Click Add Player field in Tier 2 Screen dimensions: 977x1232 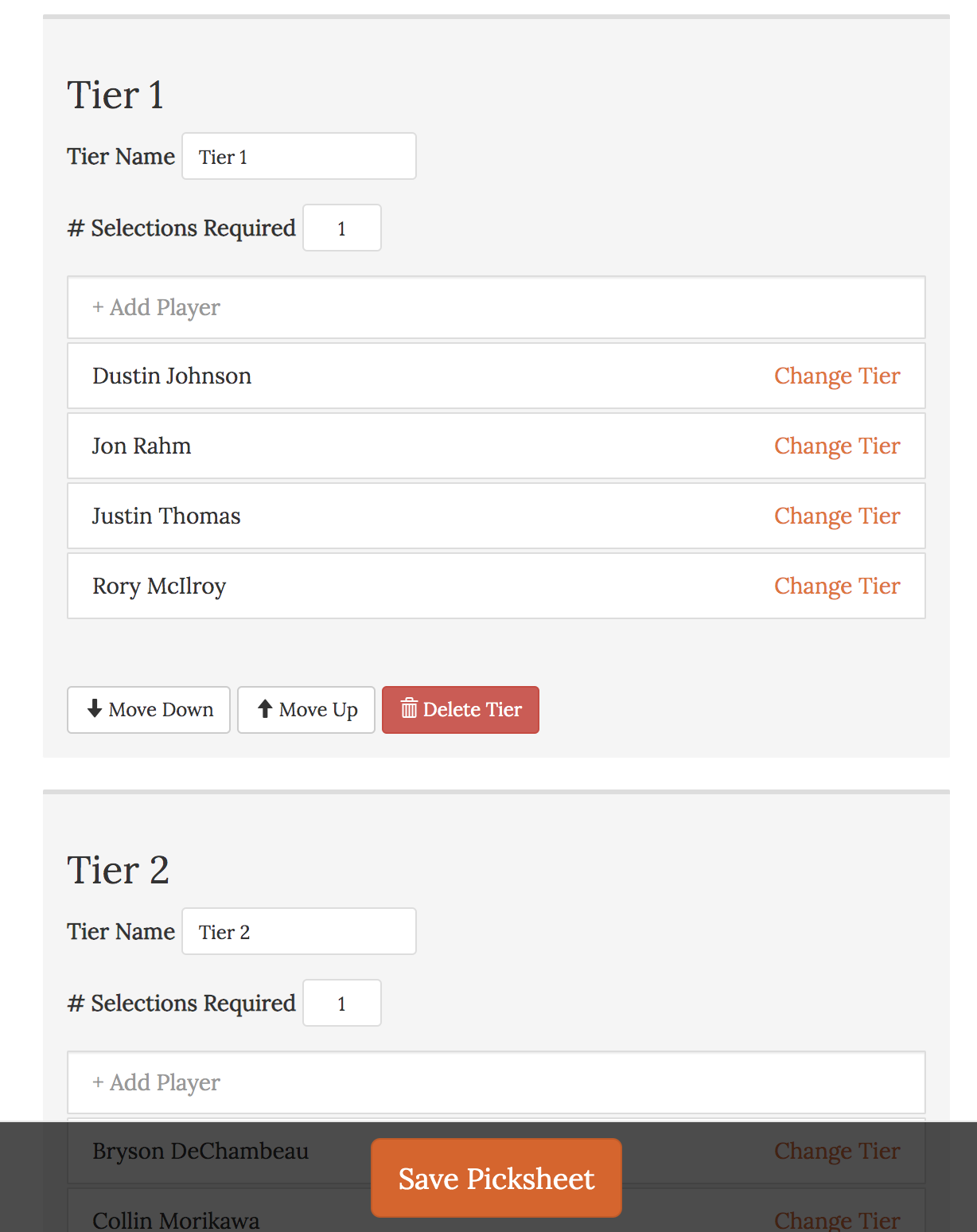click(496, 1082)
